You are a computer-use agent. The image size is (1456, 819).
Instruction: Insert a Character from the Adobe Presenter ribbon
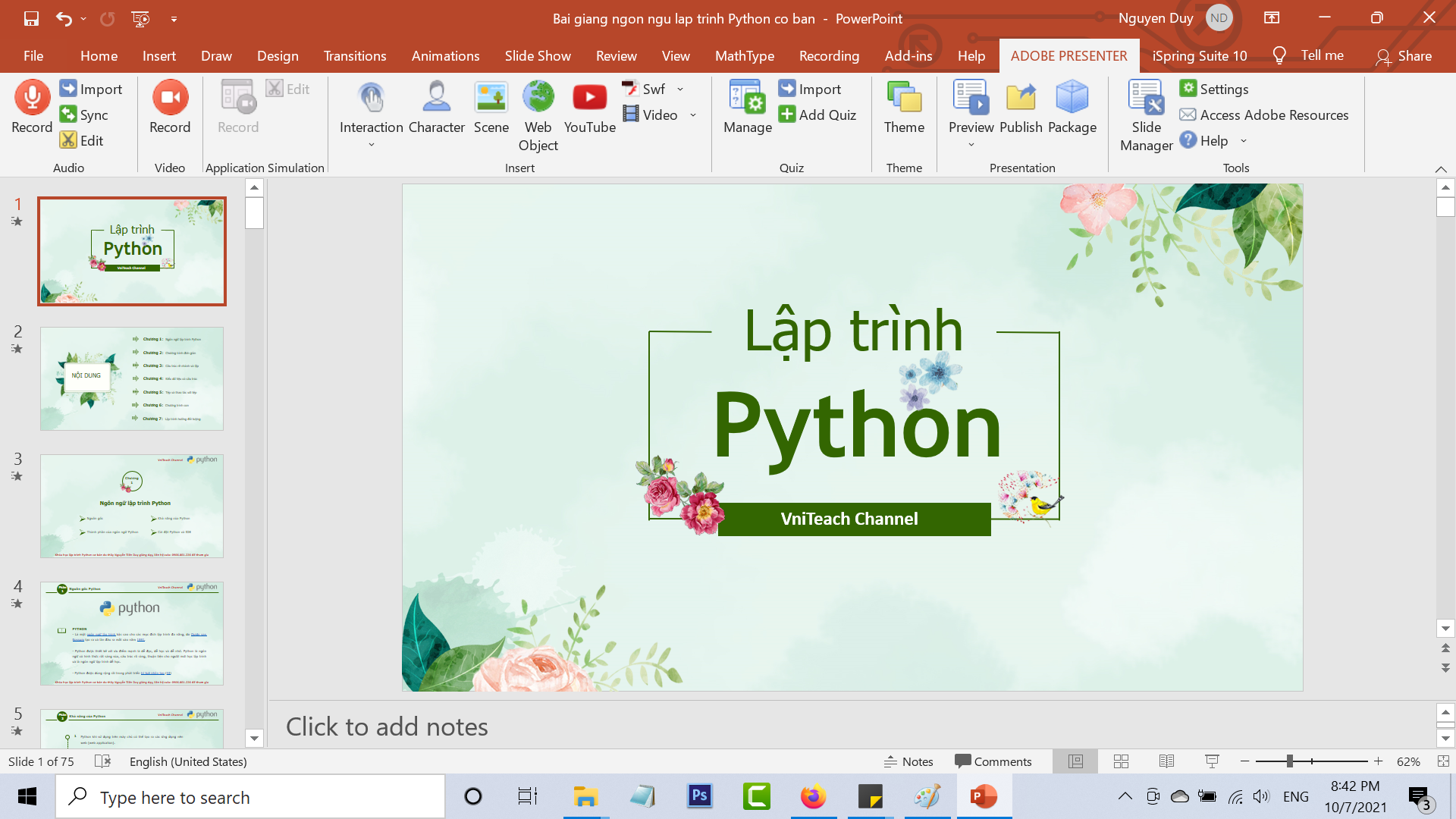[x=436, y=106]
